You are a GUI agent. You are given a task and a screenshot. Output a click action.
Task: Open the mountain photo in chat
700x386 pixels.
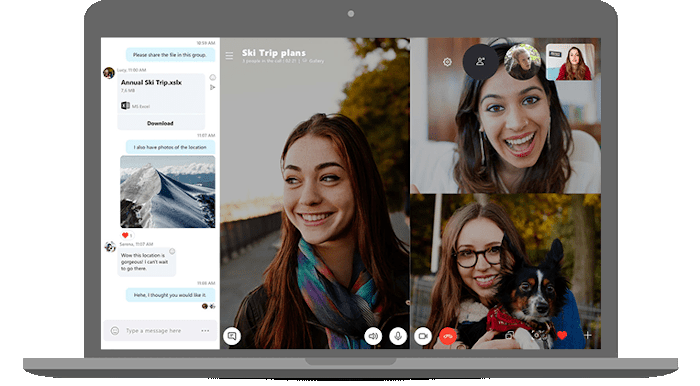click(167, 192)
